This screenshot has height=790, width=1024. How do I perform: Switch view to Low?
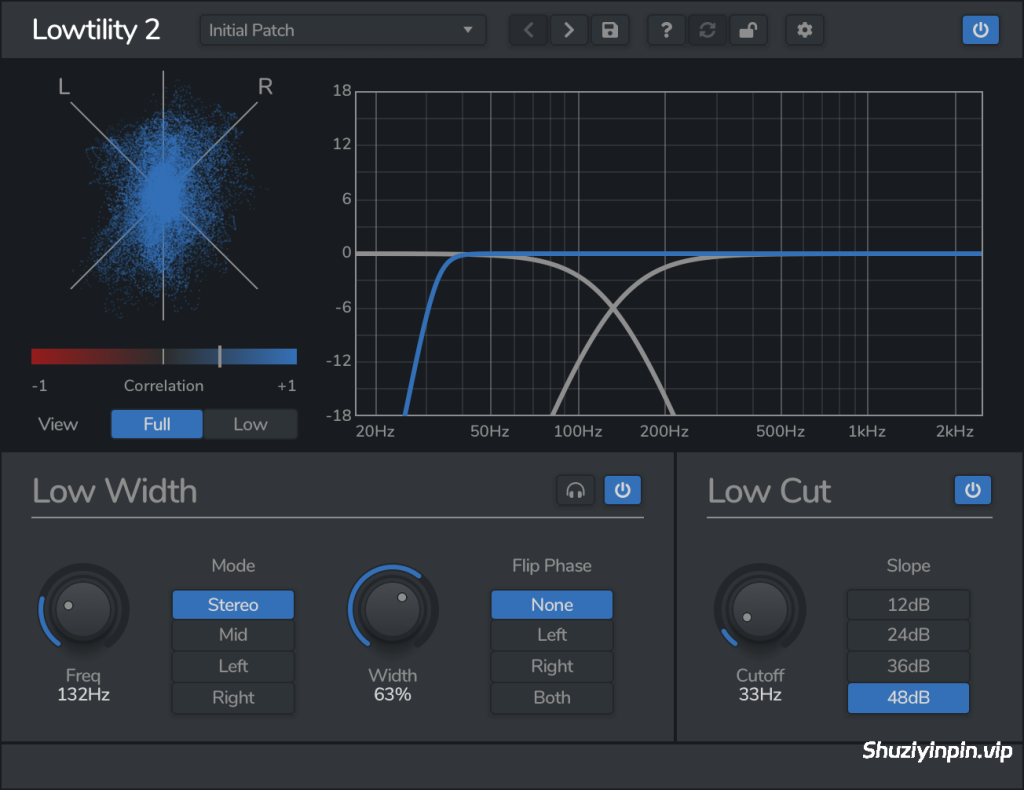point(250,424)
